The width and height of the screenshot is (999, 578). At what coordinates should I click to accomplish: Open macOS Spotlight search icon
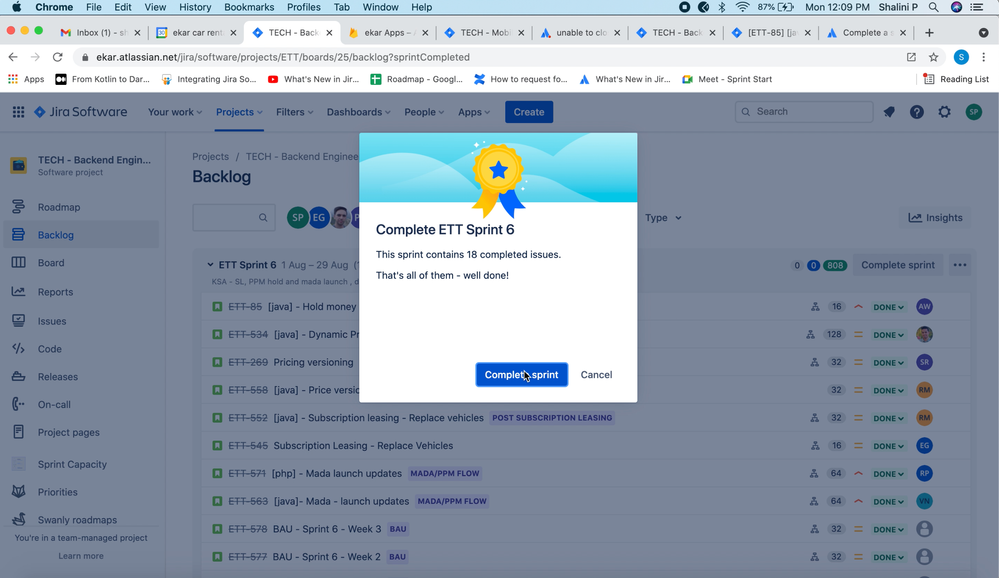[933, 7]
